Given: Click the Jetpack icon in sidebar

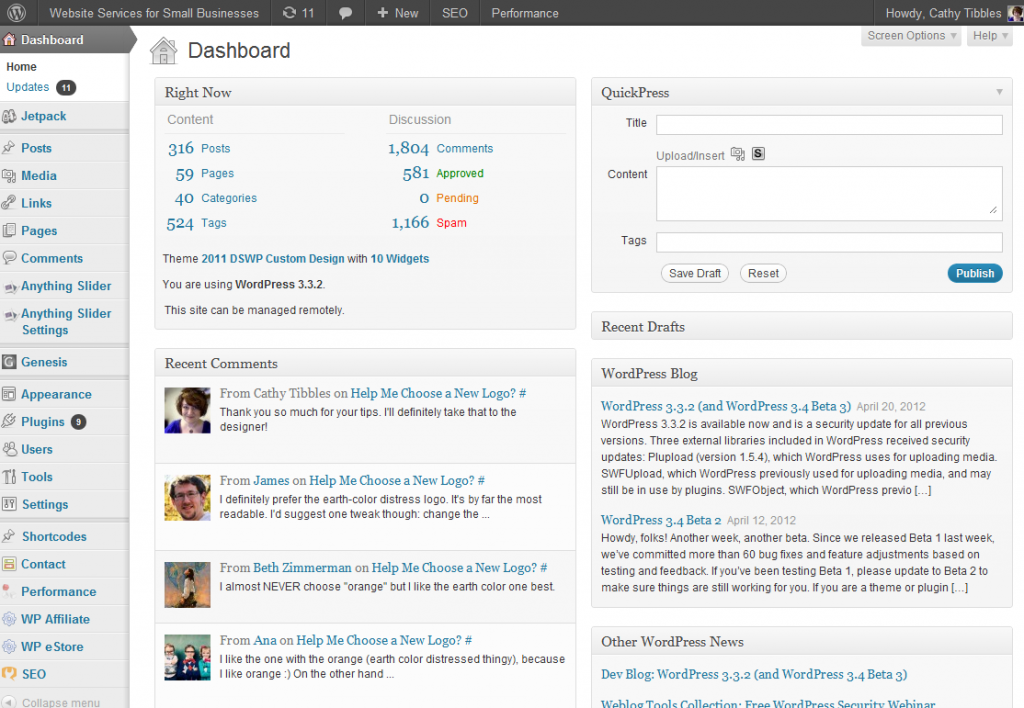Looking at the screenshot, I should [9, 116].
